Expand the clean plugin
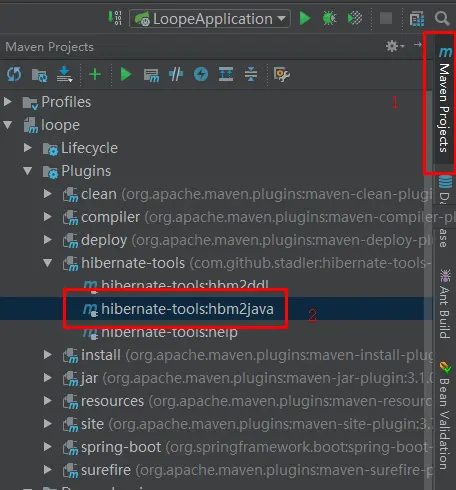Screen dimensions: 456x490 pos(48,194)
